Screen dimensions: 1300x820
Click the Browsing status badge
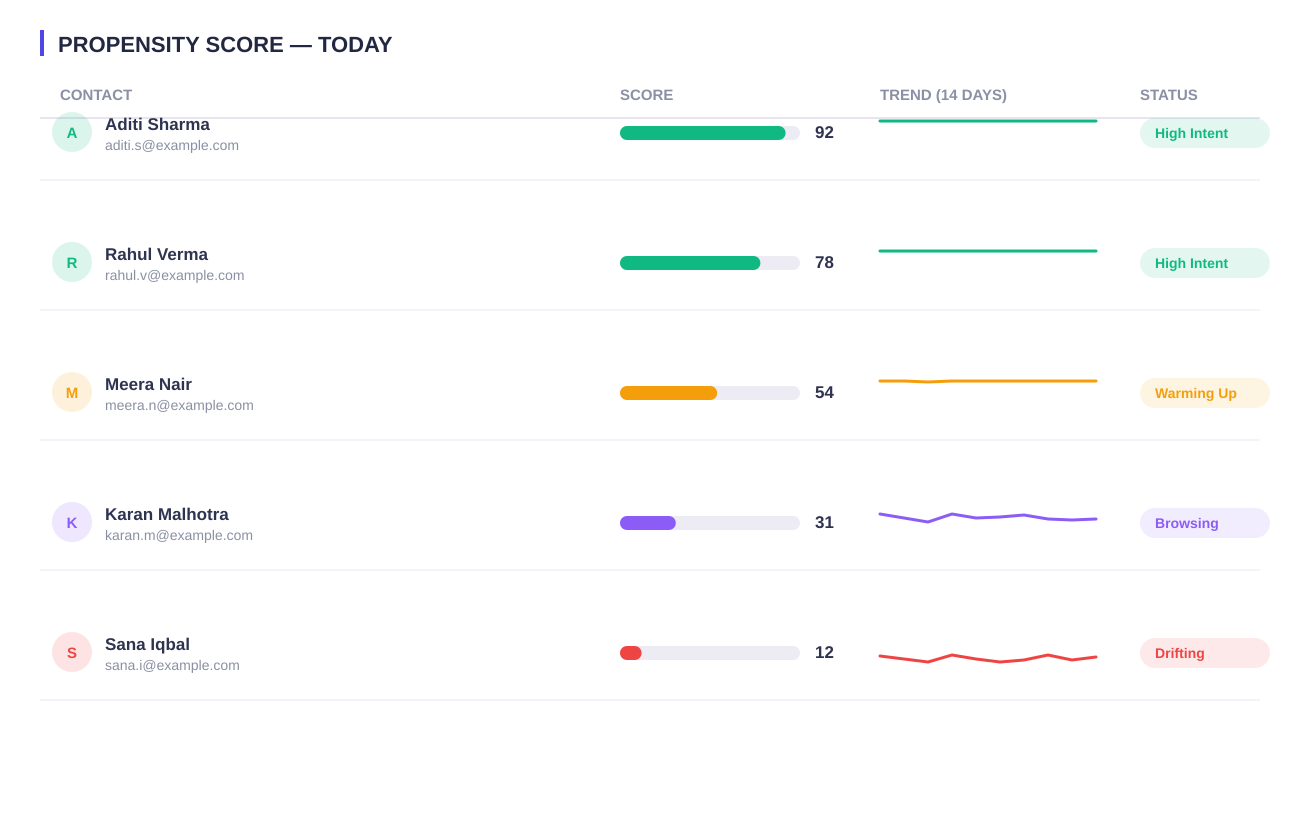pos(1205,523)
